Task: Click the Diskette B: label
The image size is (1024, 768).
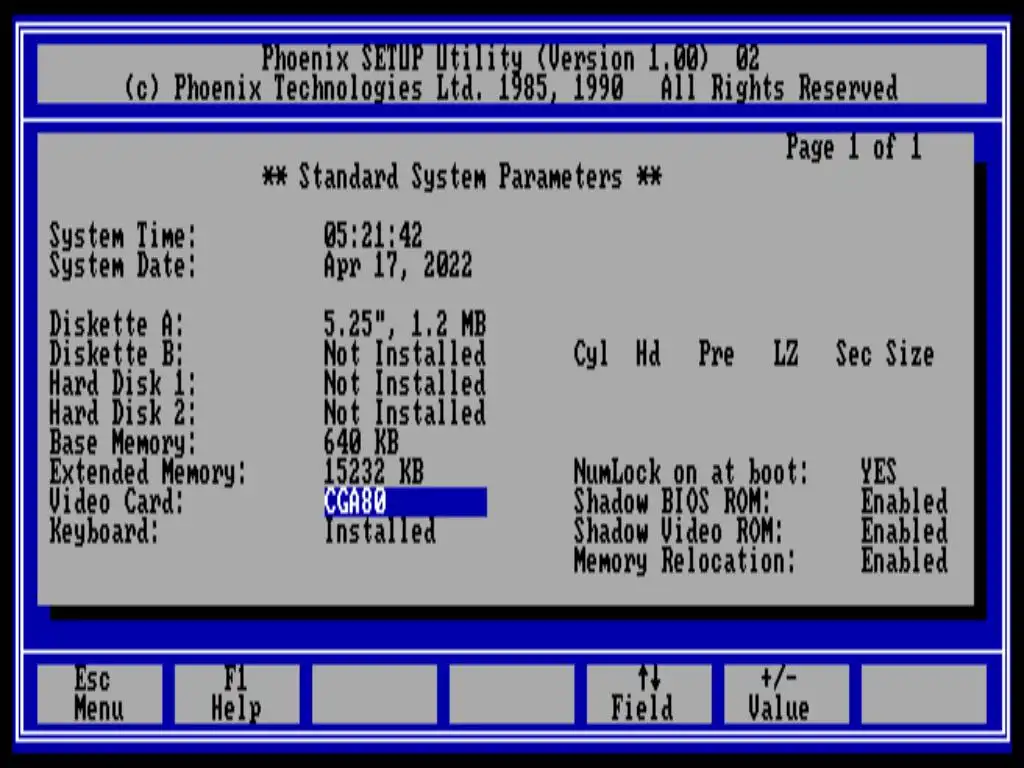Action: click(117, 354)
